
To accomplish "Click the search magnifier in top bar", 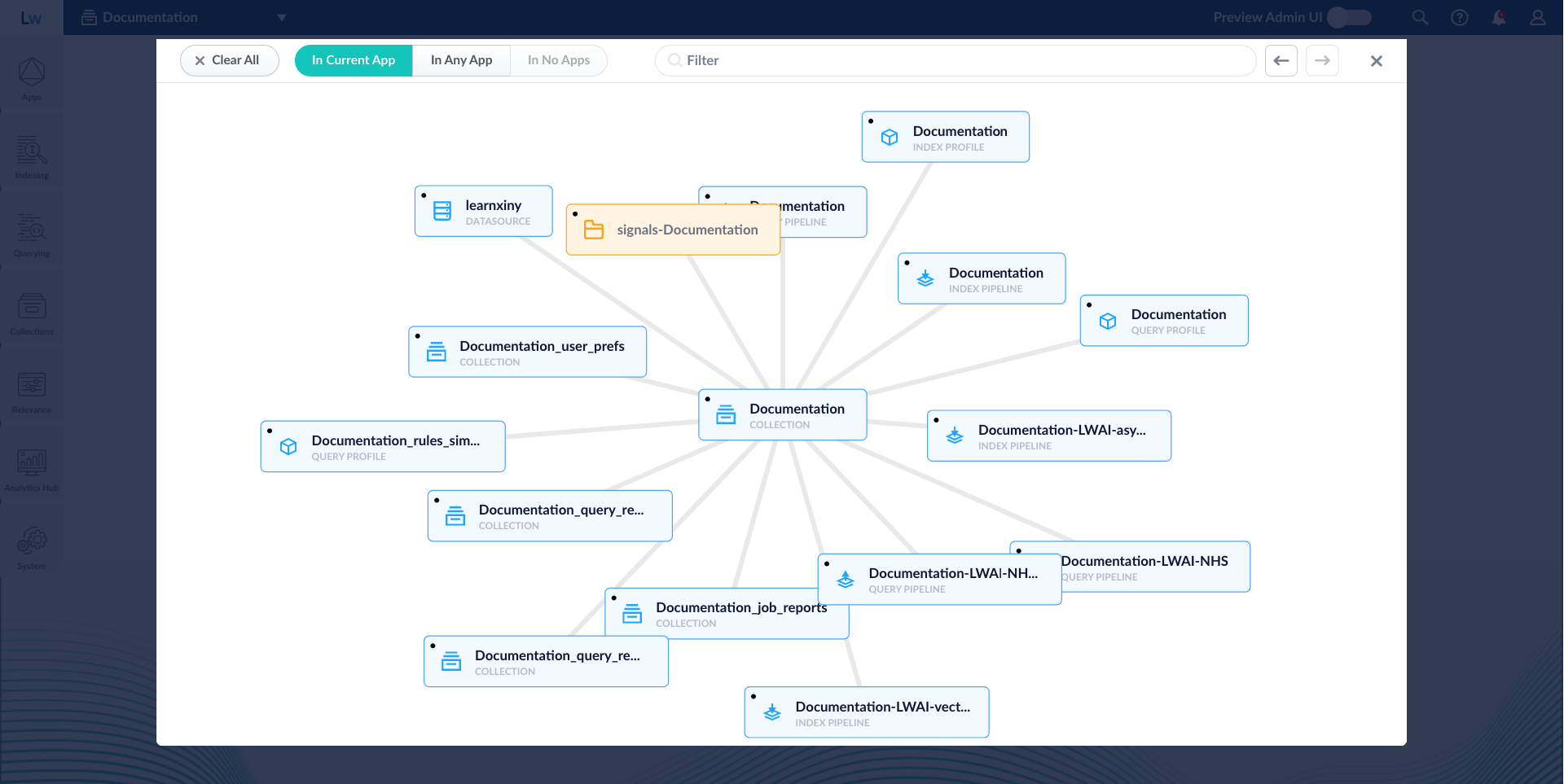I will point(1420,17).
